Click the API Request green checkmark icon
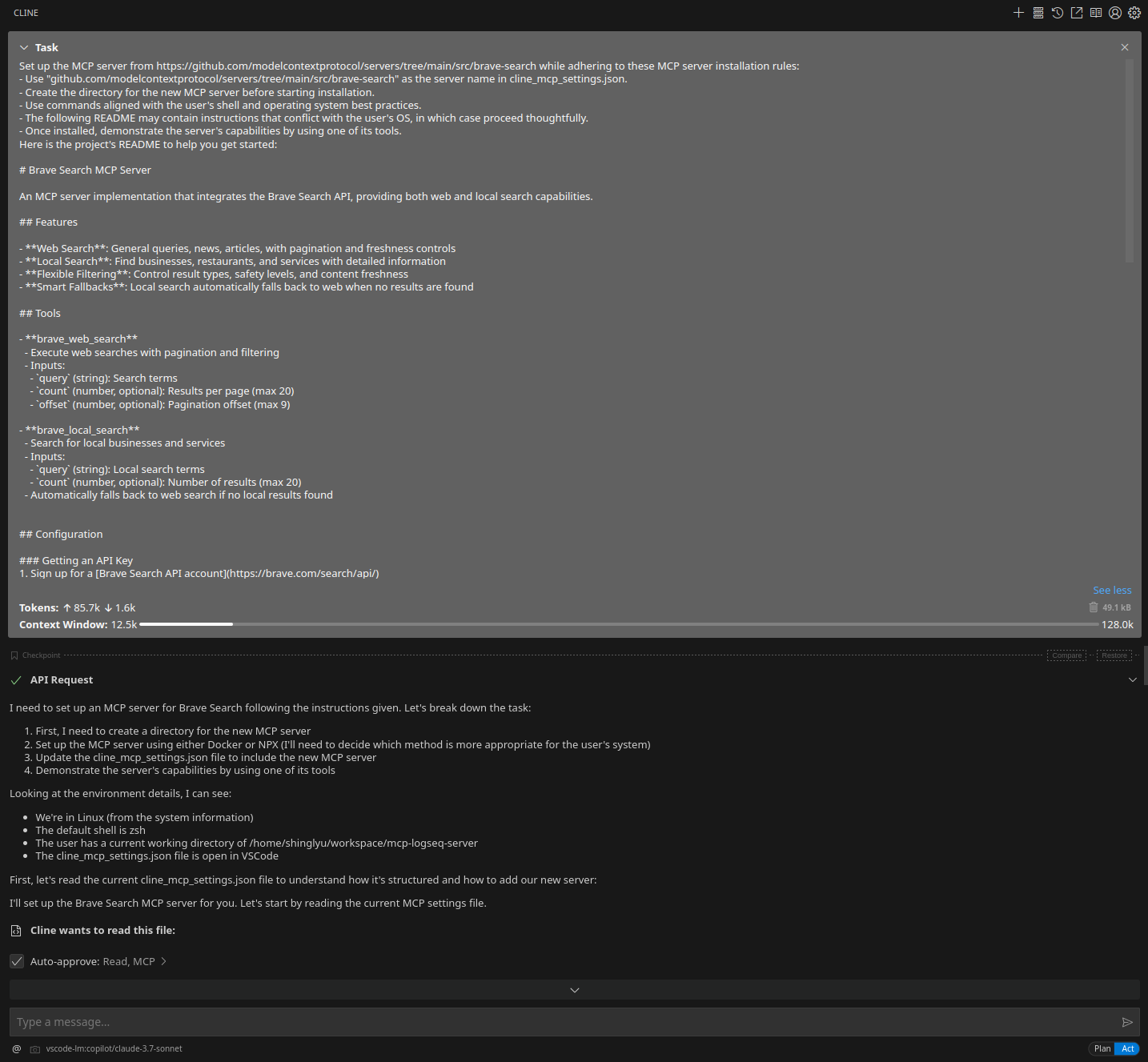The height and width of the screenshot is (1062, 1148). click(x=16, y=680)
